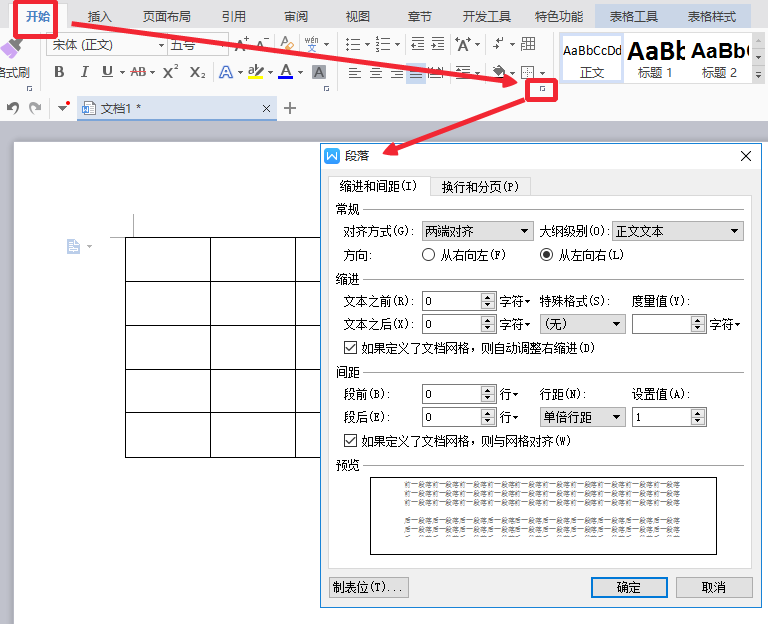Click the Format Painter brush icon

point(12,49)
